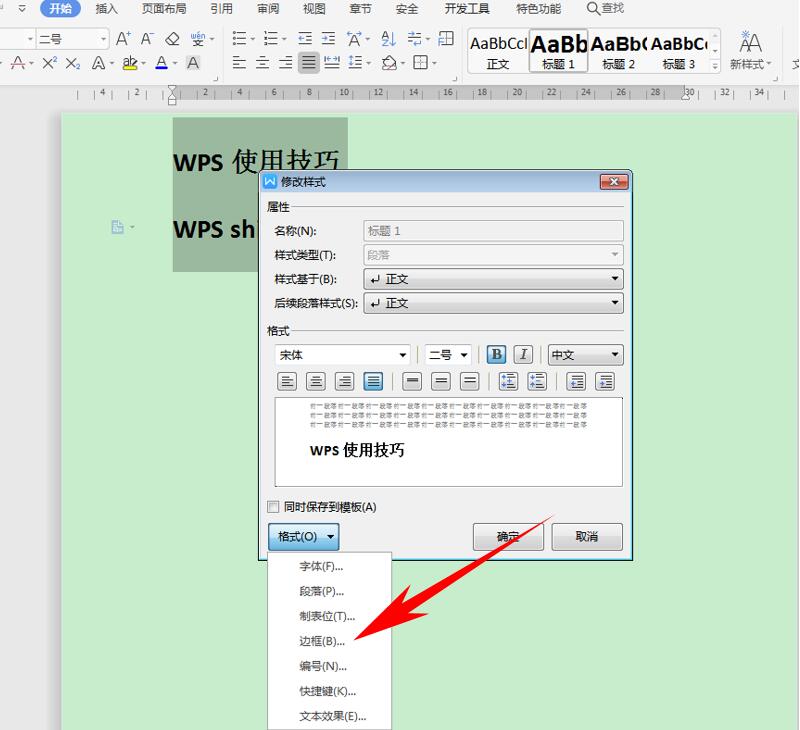Viewport: 800px width, 730px height.
Task: Open the 后续段落样式 dropdown
Action: coord(493,303)
